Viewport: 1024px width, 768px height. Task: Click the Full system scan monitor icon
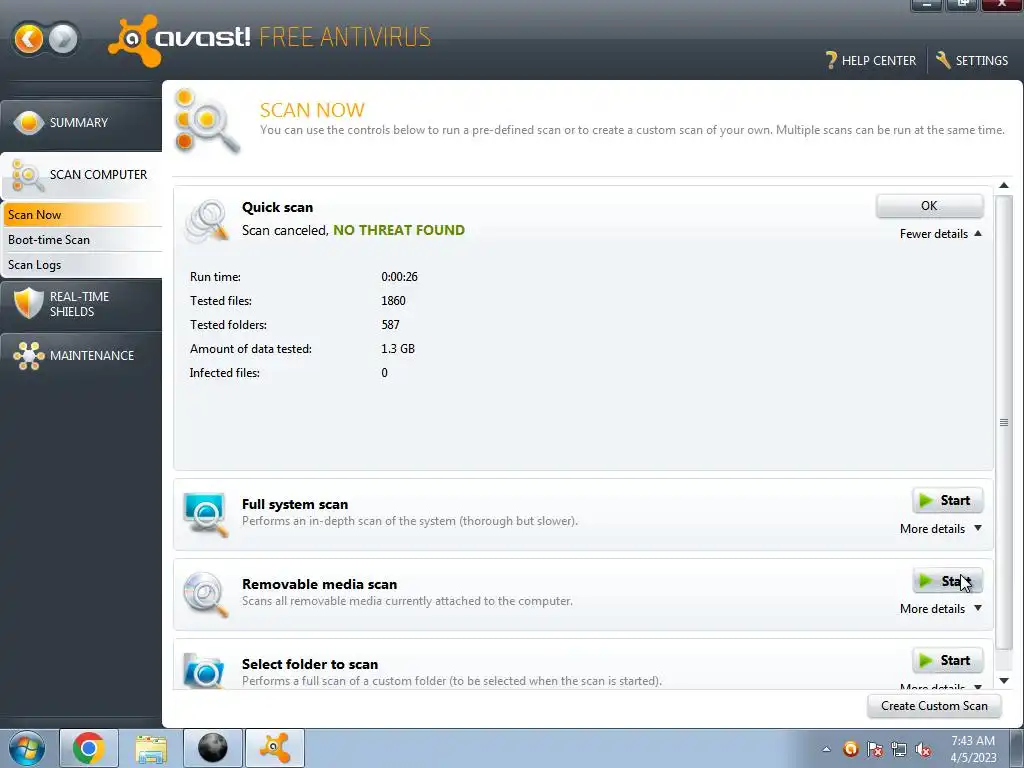pyautogui.click(x=206, y=515)
